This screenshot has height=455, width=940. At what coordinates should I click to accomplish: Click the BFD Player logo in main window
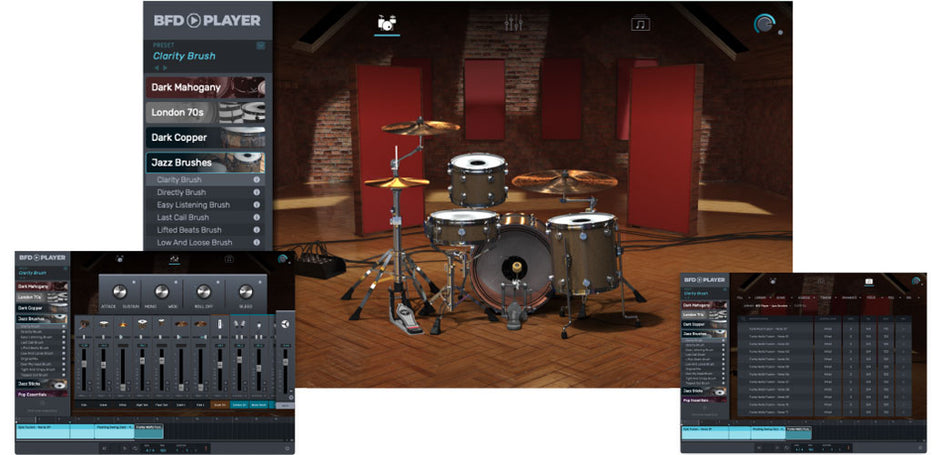click(x=207, y=20)
